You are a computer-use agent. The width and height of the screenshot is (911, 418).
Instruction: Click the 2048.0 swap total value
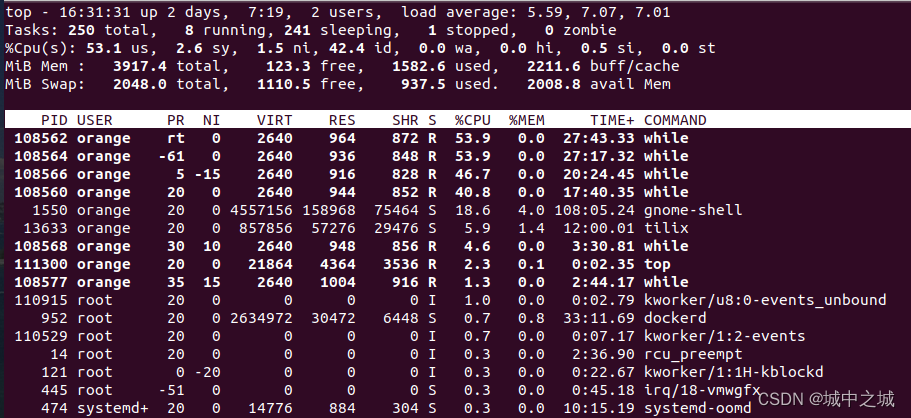(139, 84)
